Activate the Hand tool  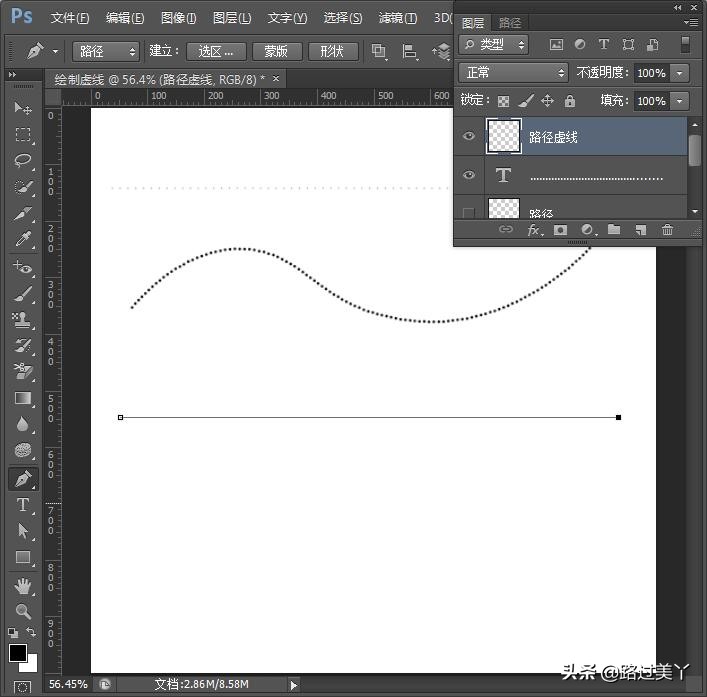[x=23, y=585]
